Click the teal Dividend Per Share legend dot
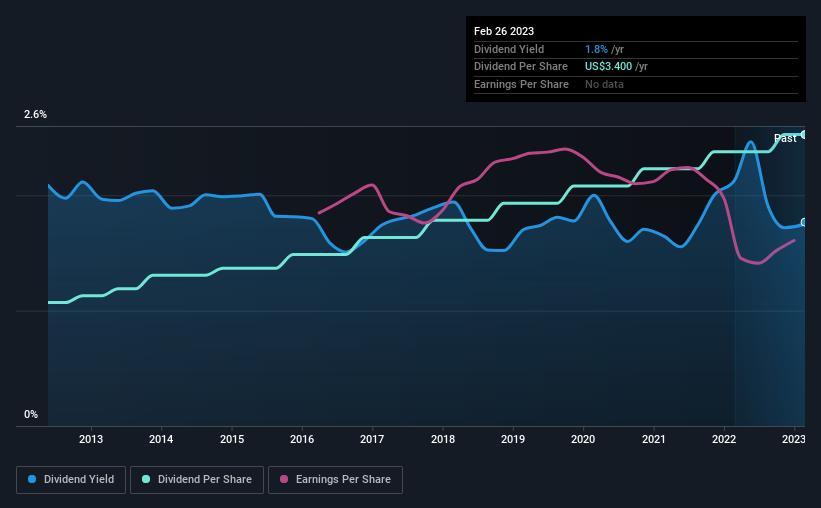This screenshot has width=821, height=508. [146, 479]
